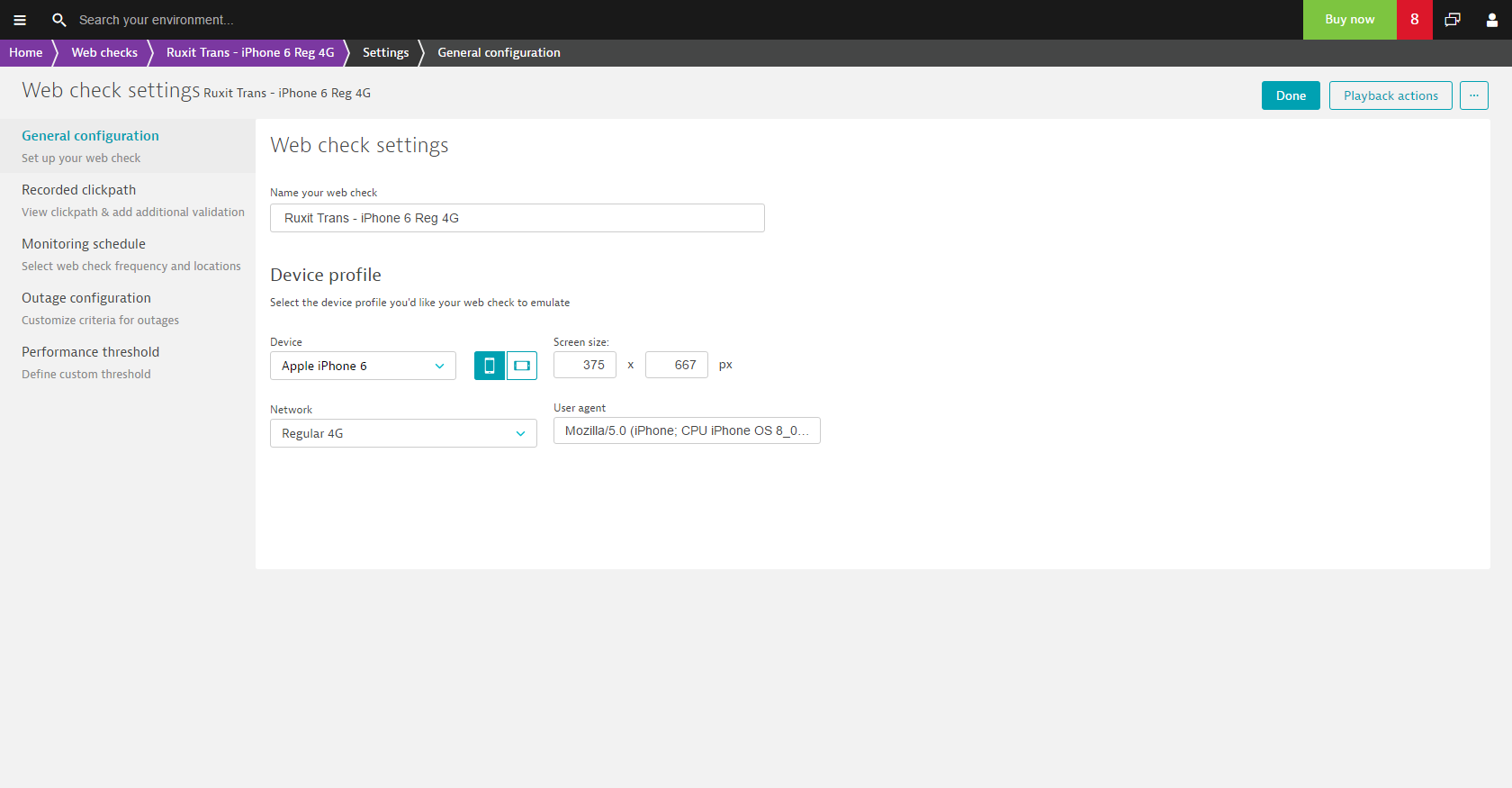Click the search magnifier icon
Image resolution: width=1512 pixels, height=788 pixels.
tap(59, 20)
